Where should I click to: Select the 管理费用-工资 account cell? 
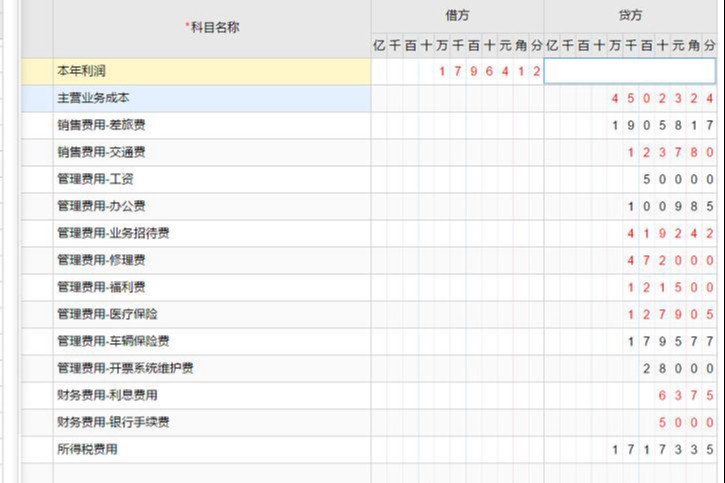coord(212,179)
